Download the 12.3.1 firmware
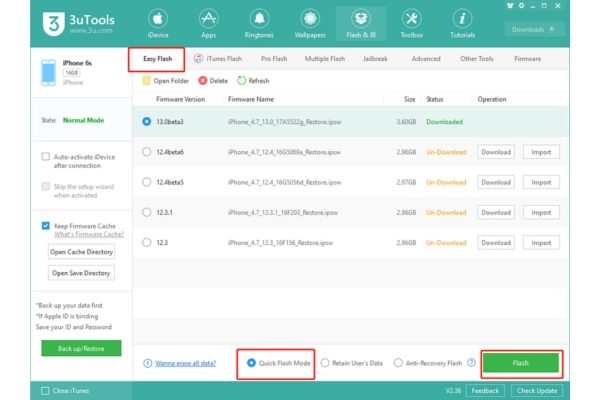This screenshot has height=400, width=600. point(495,212)
